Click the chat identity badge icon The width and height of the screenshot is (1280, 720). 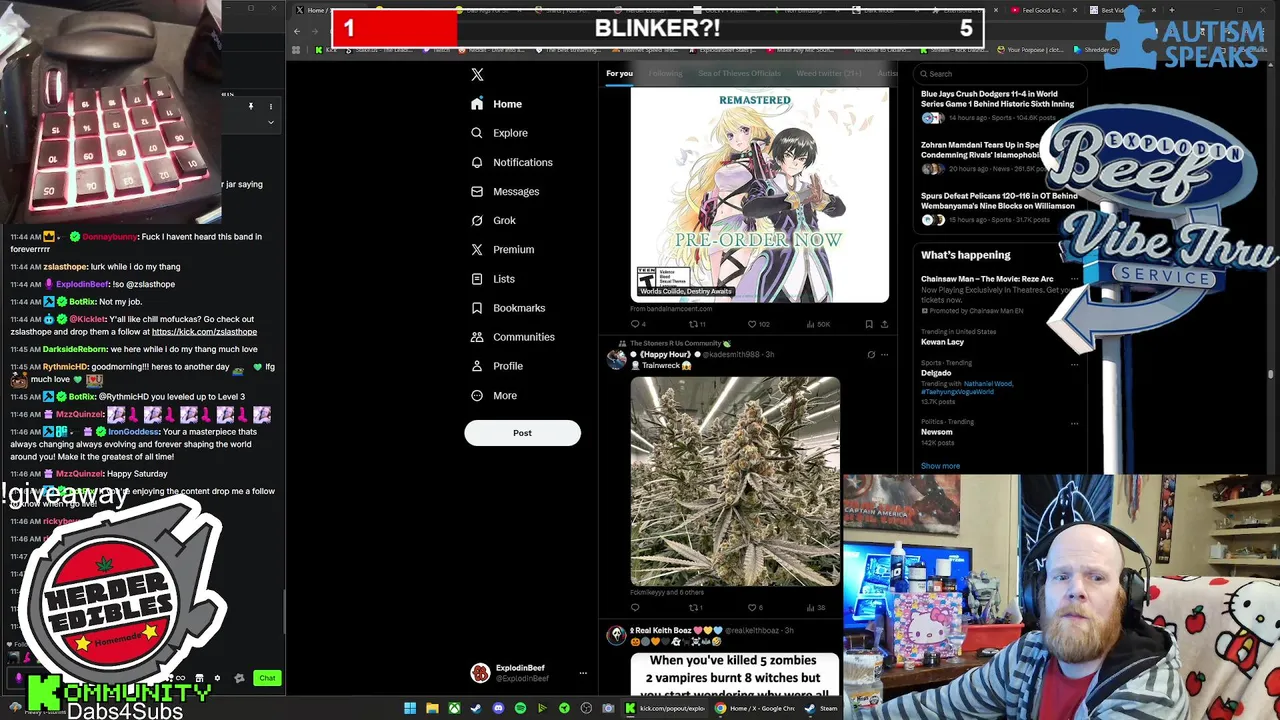(x=18, y=678)
